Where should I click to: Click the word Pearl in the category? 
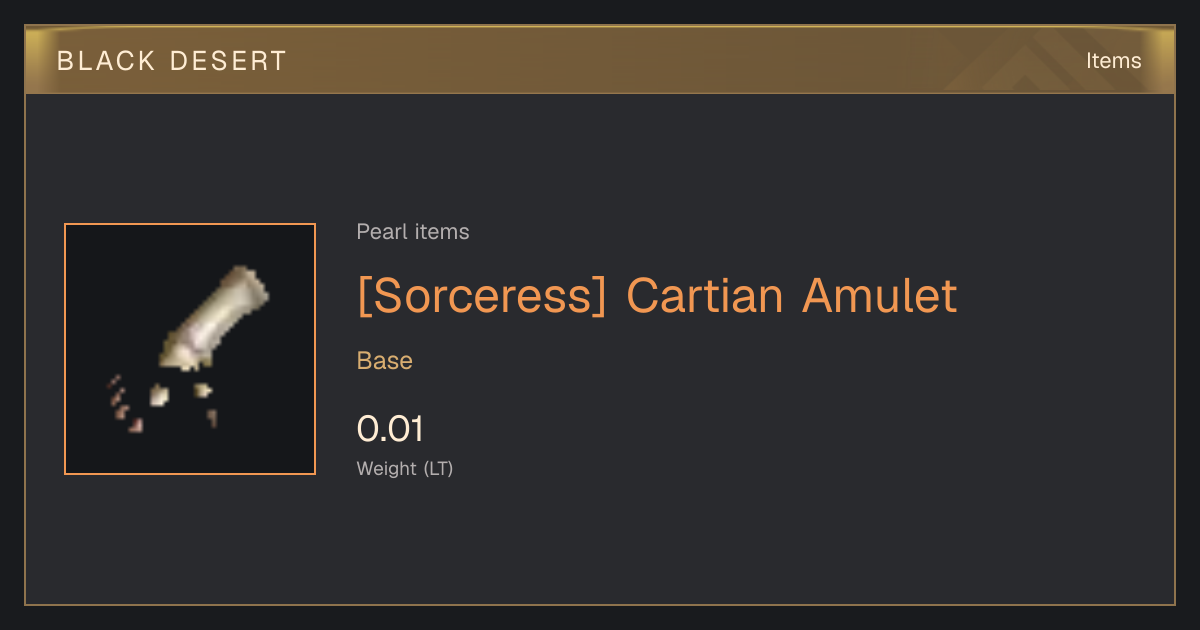(380, 232)
